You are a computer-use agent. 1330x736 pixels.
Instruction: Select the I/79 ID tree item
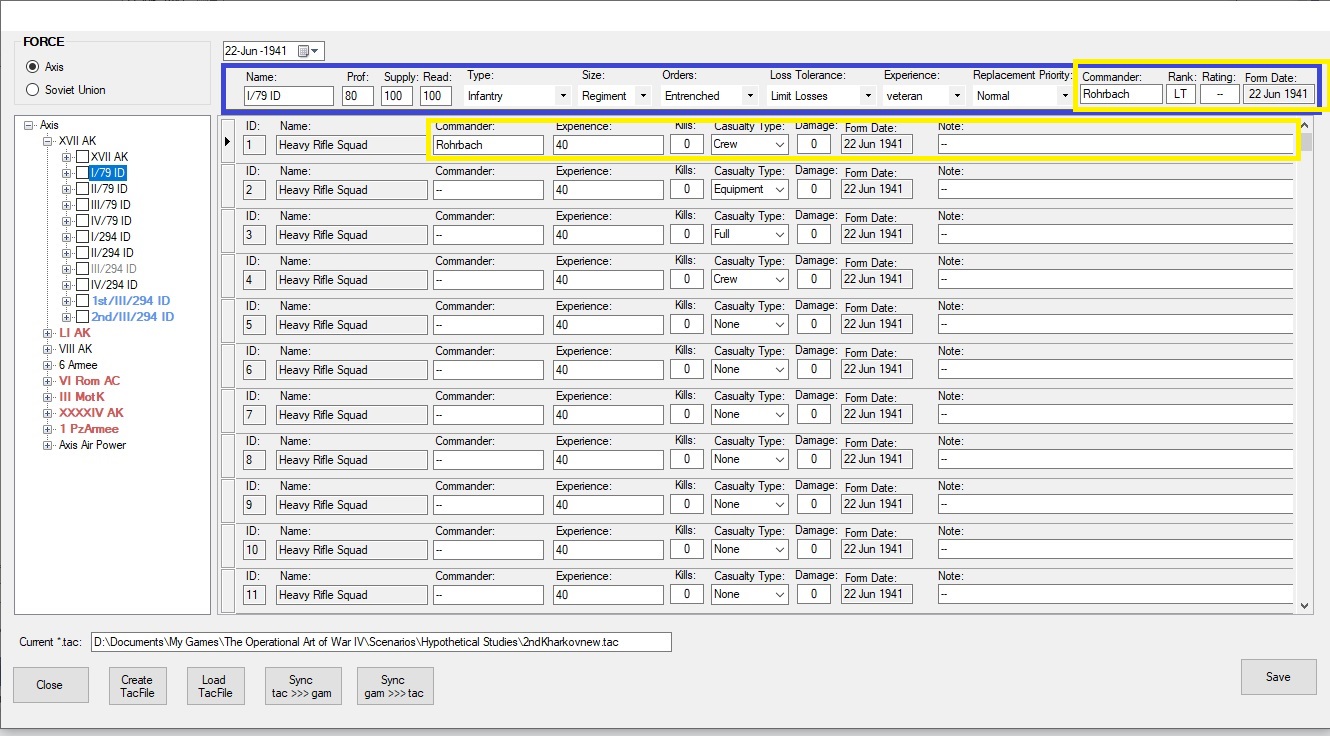click(108, 173)
